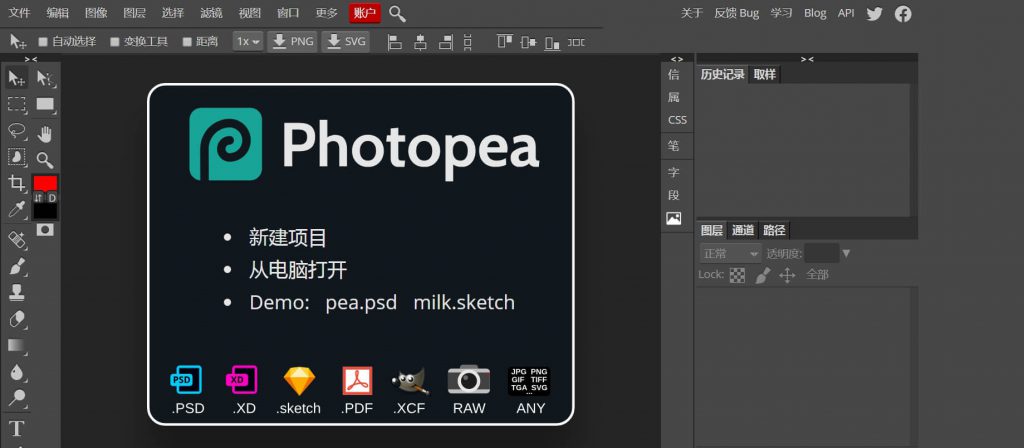This screenshot has height=448, width=1024.
Task: Open the 1x export scale dropdown
Action: (248, 42)
